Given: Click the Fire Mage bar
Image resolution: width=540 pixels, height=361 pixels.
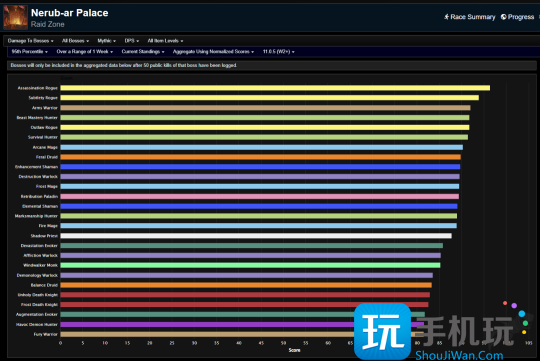Looking at the screenshot, I should point(259,226).
